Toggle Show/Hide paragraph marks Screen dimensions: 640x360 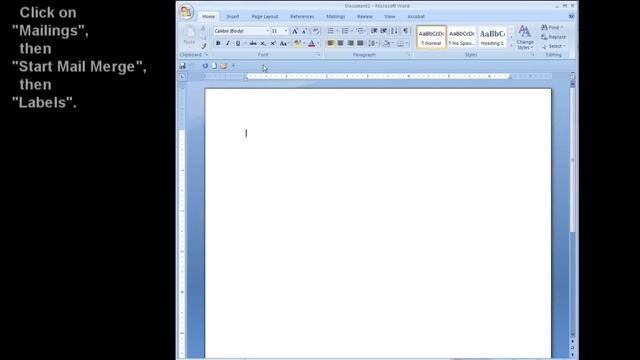click(x=405, y=31)
